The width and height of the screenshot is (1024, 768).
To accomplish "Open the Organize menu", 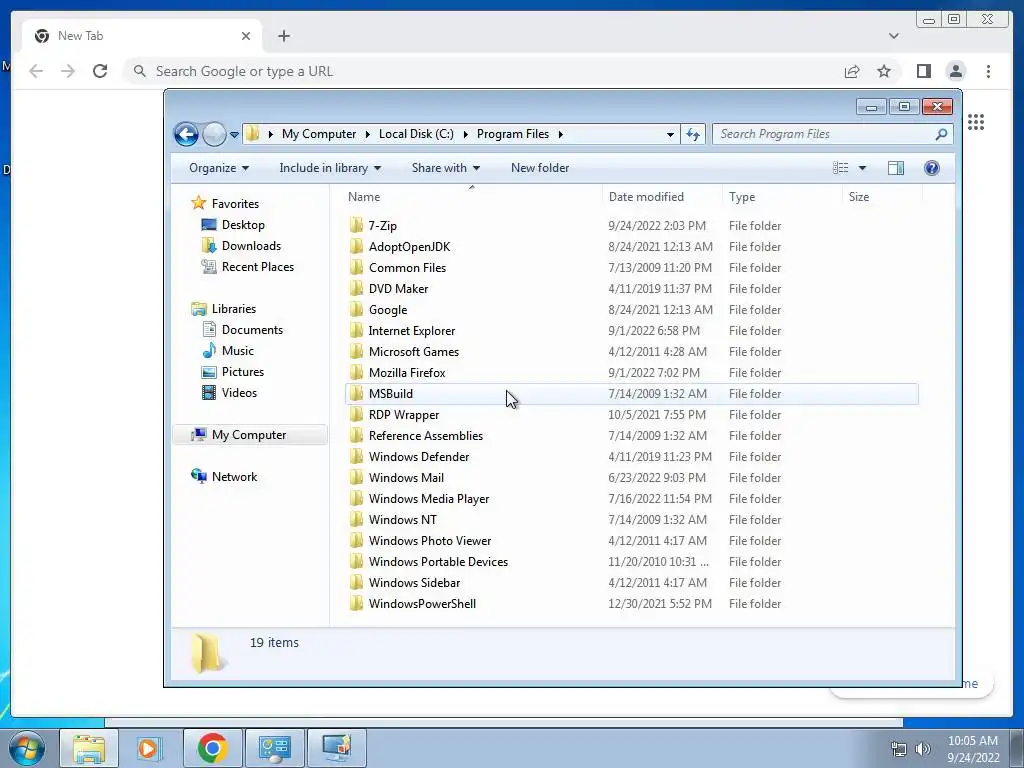I will (219, 168).
